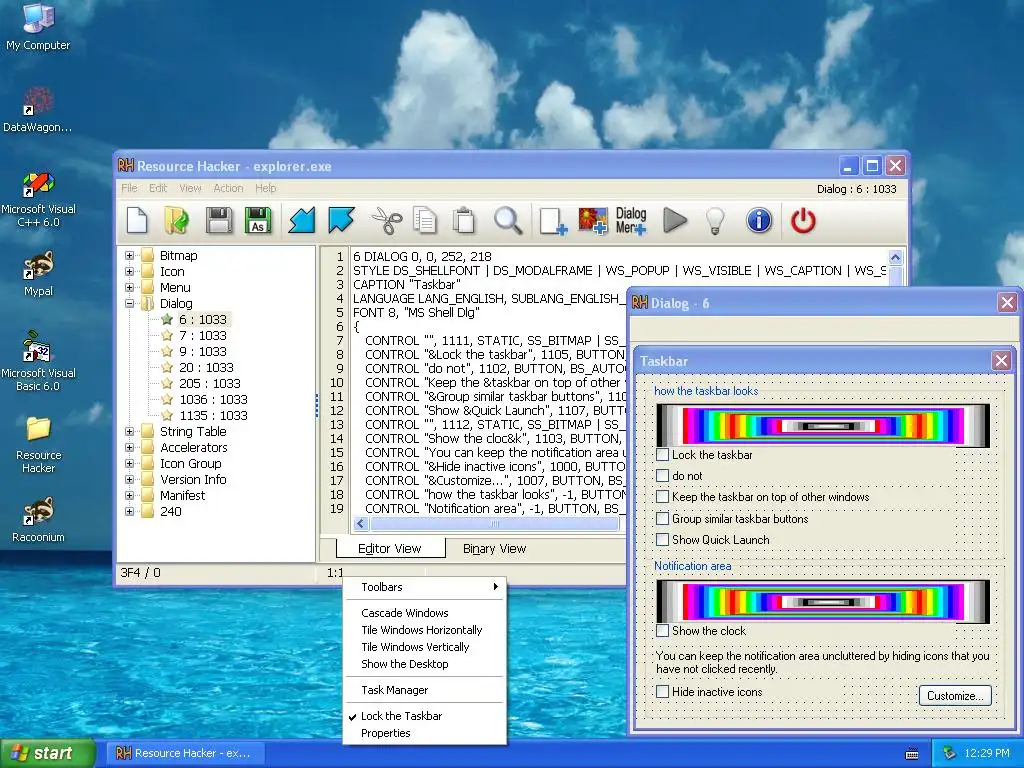Screen dimensions: 1024x768
Task: Launch Microsoft Visual Basic 6.0 shortcut
Action: 38,361
